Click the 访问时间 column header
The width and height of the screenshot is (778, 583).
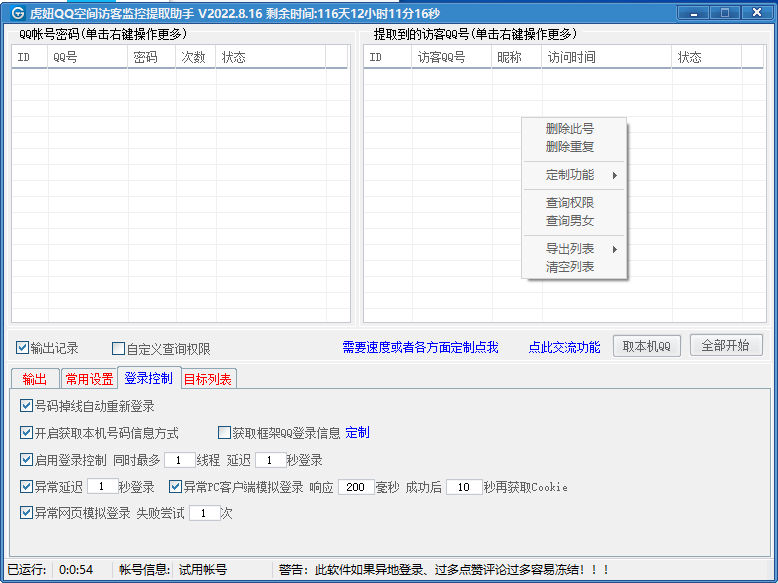(x=607, y=57)
